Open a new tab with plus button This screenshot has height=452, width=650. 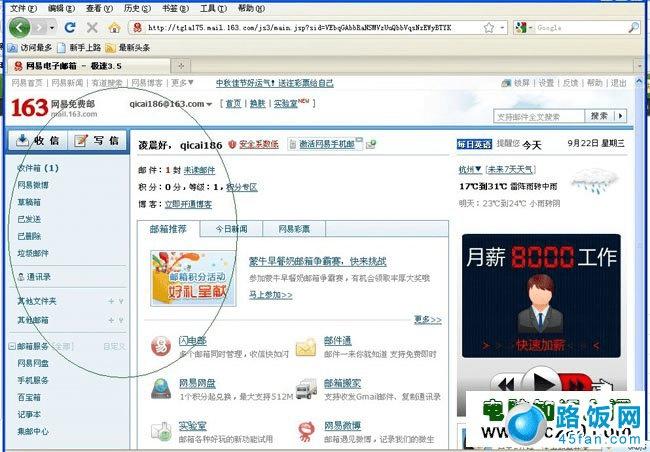pos(181,66)
